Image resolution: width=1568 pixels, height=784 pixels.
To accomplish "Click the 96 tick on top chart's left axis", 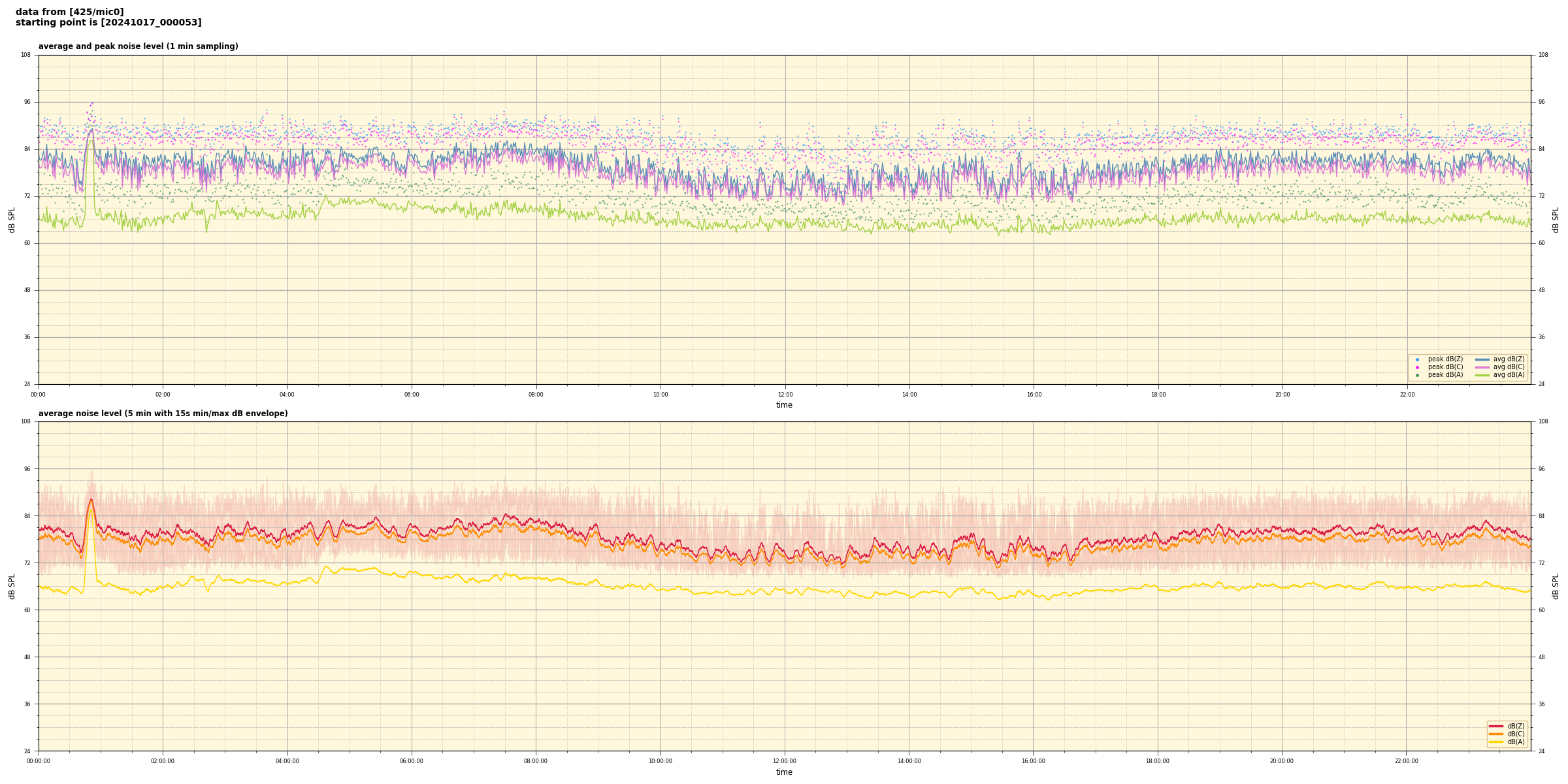I will [x=26, y=102].
